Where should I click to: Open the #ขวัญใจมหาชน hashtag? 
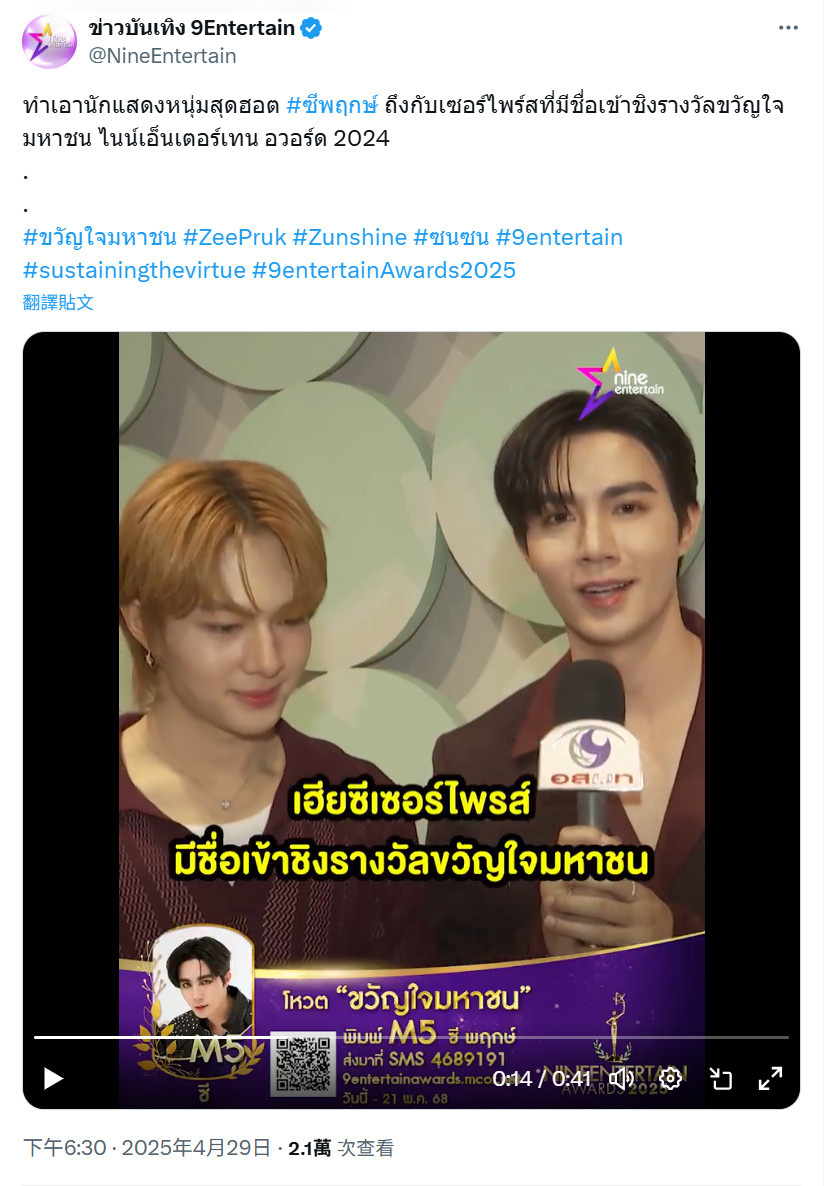click(100, 238)
